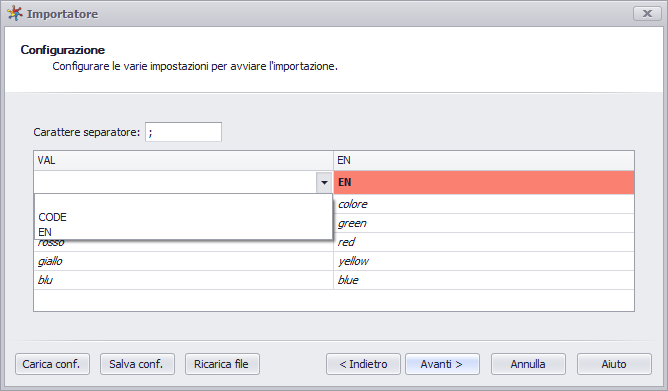Go back with the Indietro button
Image resolution: width=668 pixels, height=391 pixels.
[363, 364]
